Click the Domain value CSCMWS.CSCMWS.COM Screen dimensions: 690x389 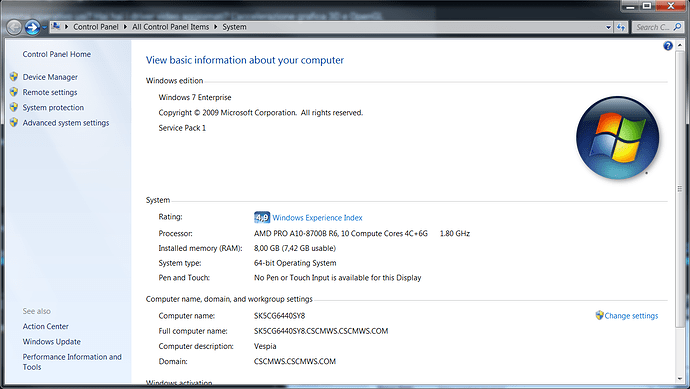(294, 361)
